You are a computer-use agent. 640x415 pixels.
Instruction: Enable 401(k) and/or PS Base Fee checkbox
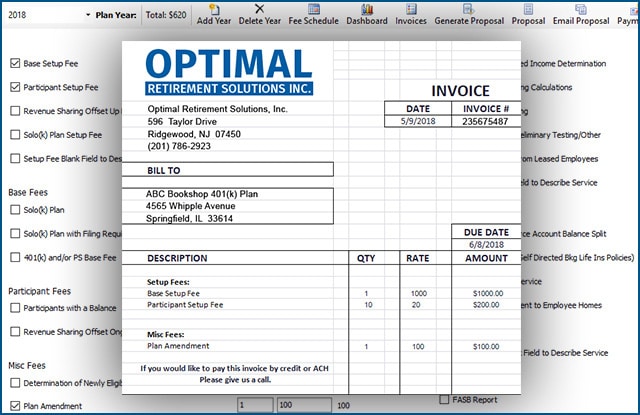click(x=15, y=257)
